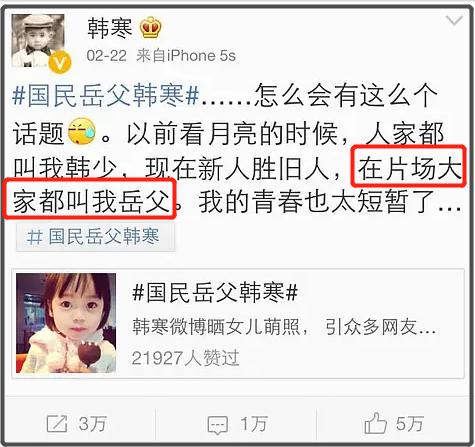Like the post with thumbs-up icon
This screenshot has height=447, width=475.
tap(375, 423)
